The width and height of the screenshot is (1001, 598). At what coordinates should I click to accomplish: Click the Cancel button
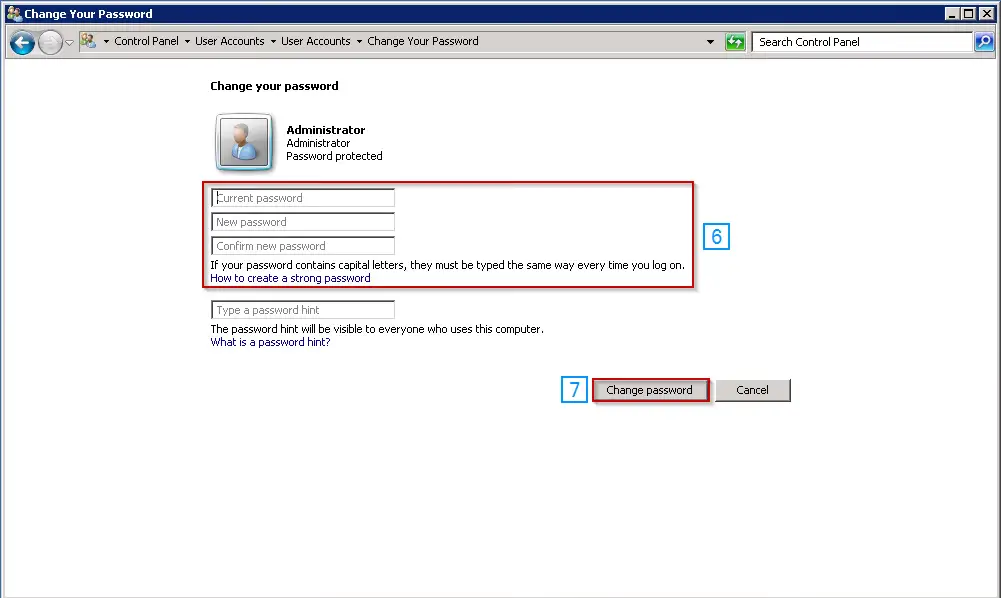point(752,390)
